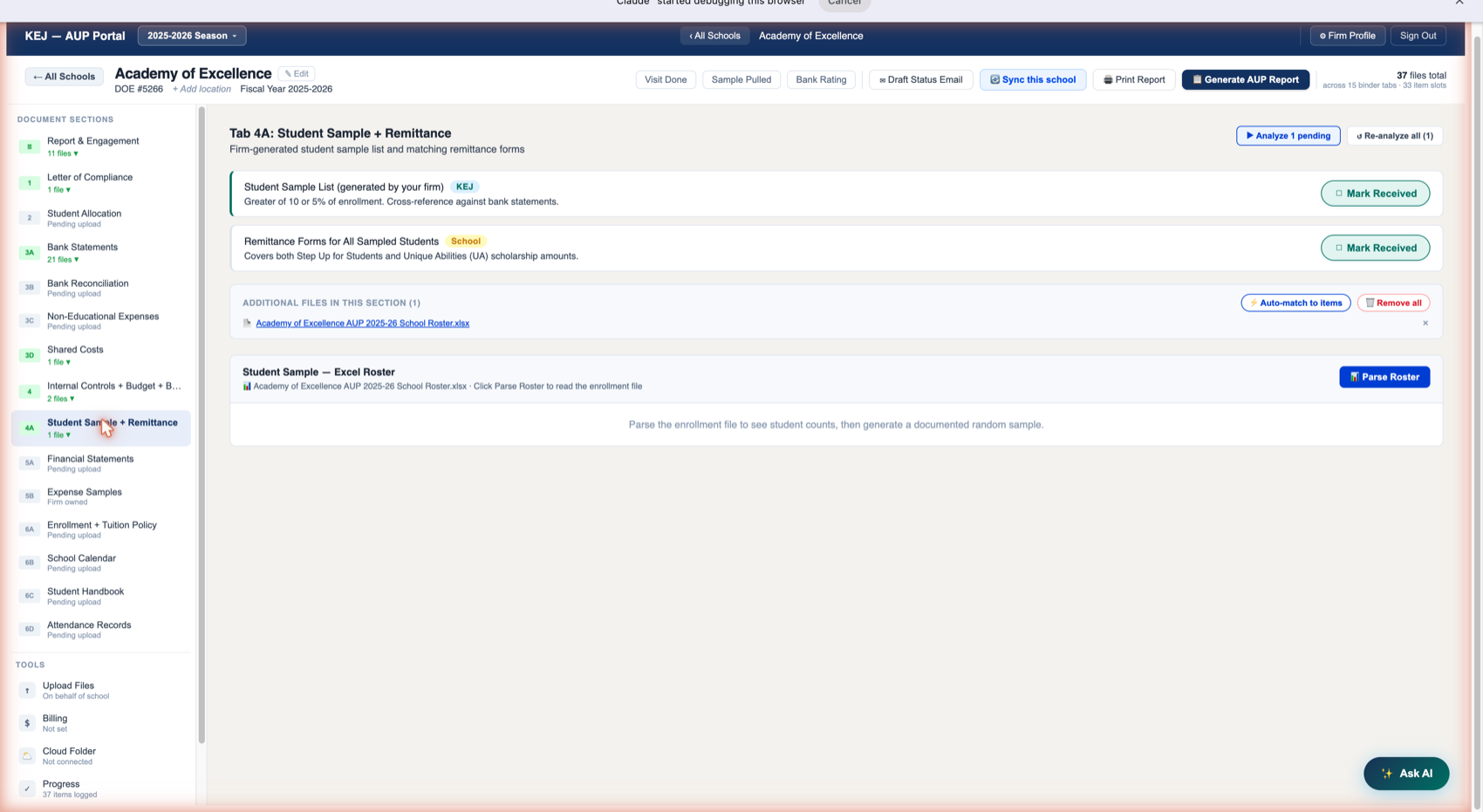Click the 37 files total counter
This screenshot has height=812, width=1483.
1420,76
